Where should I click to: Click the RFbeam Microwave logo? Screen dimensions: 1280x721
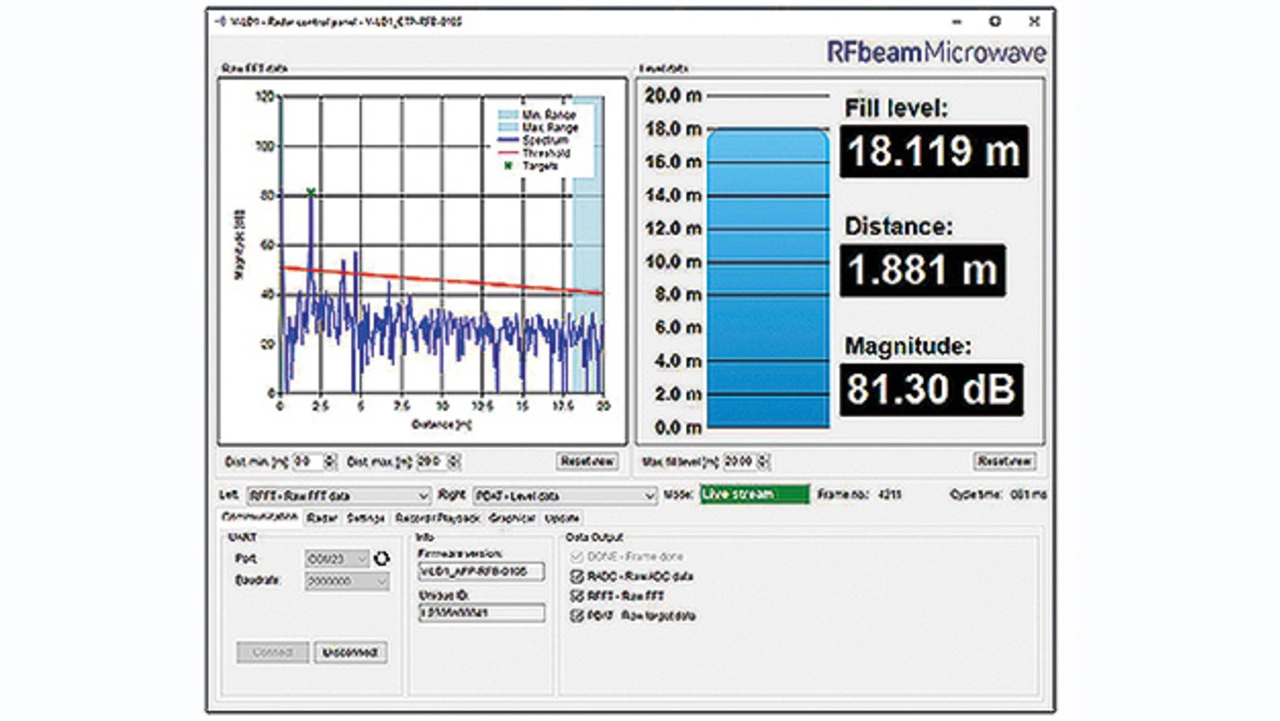[936, 52]
